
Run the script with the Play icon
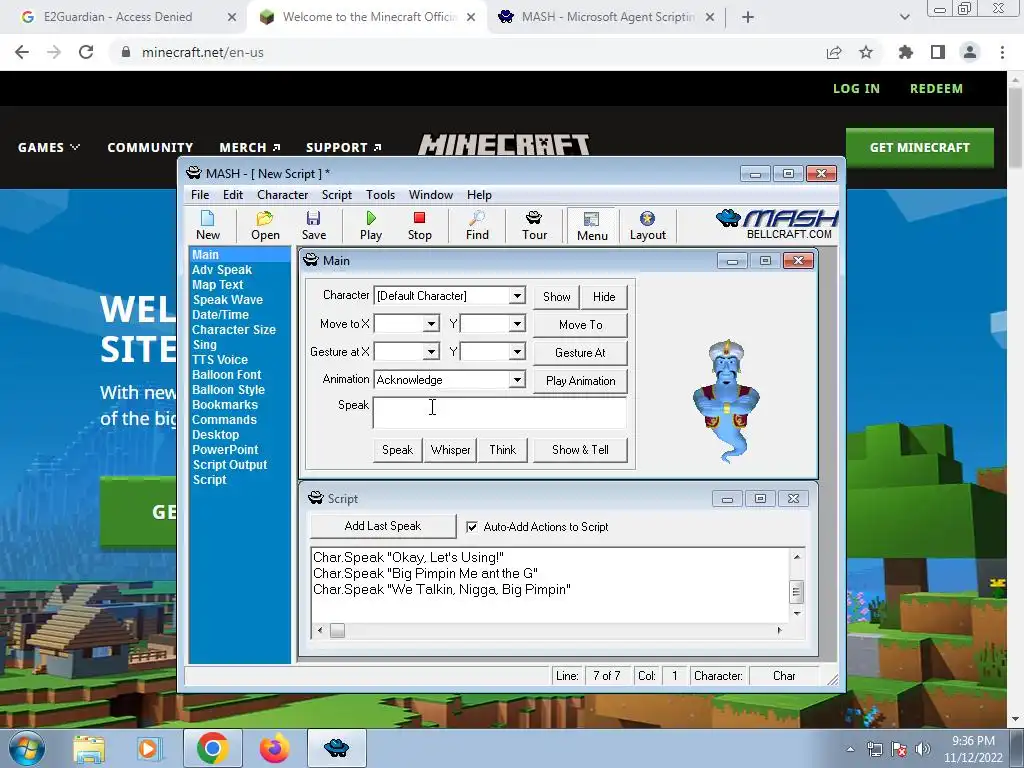tap(371, 226)
